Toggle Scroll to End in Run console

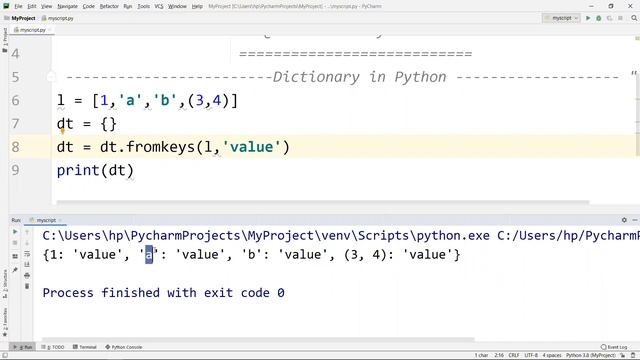point(27,264)
